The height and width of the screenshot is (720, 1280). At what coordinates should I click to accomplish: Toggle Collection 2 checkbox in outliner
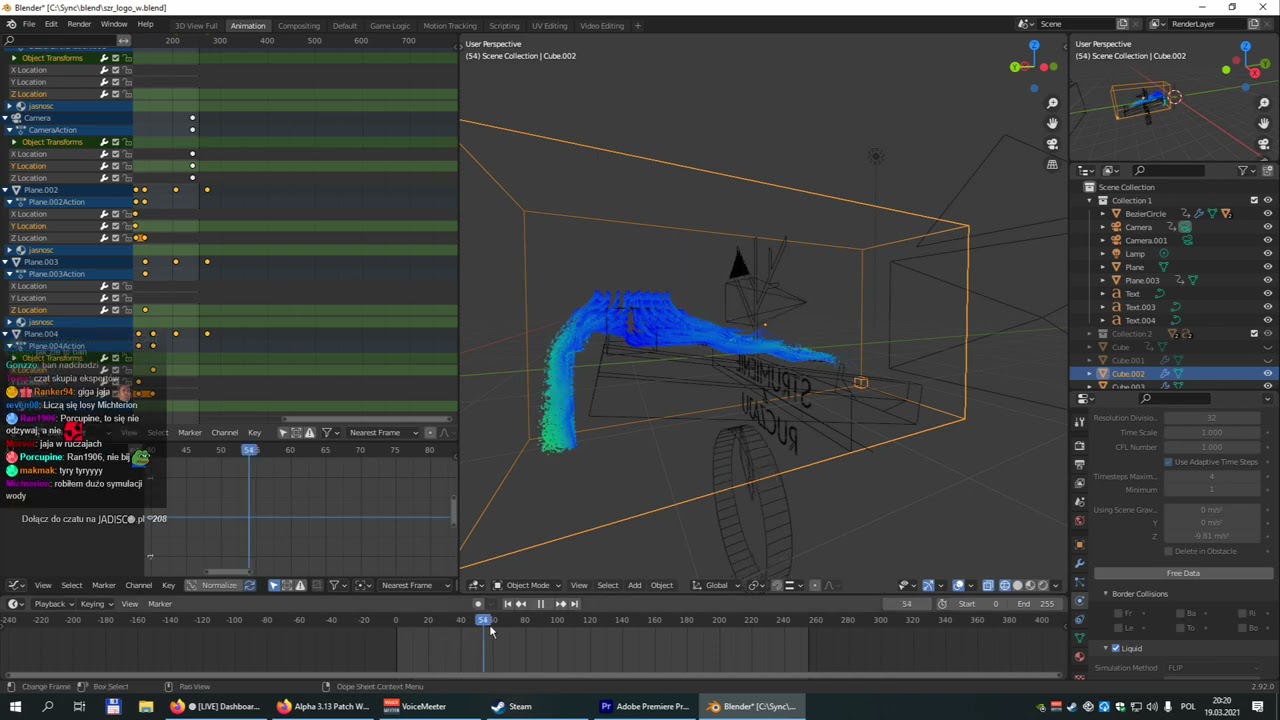point(1254,333)
